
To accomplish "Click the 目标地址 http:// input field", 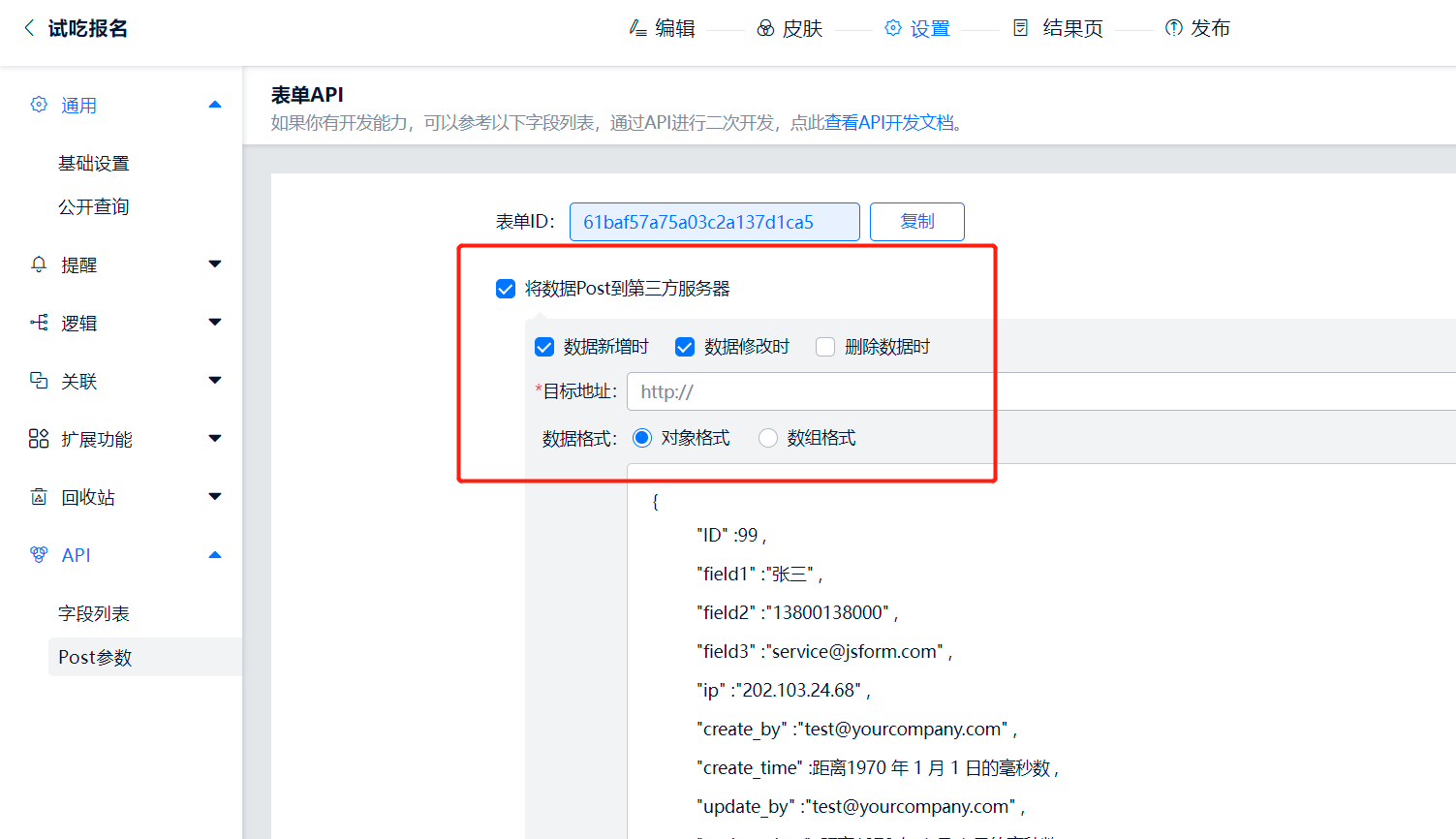I will point(1037,391).
